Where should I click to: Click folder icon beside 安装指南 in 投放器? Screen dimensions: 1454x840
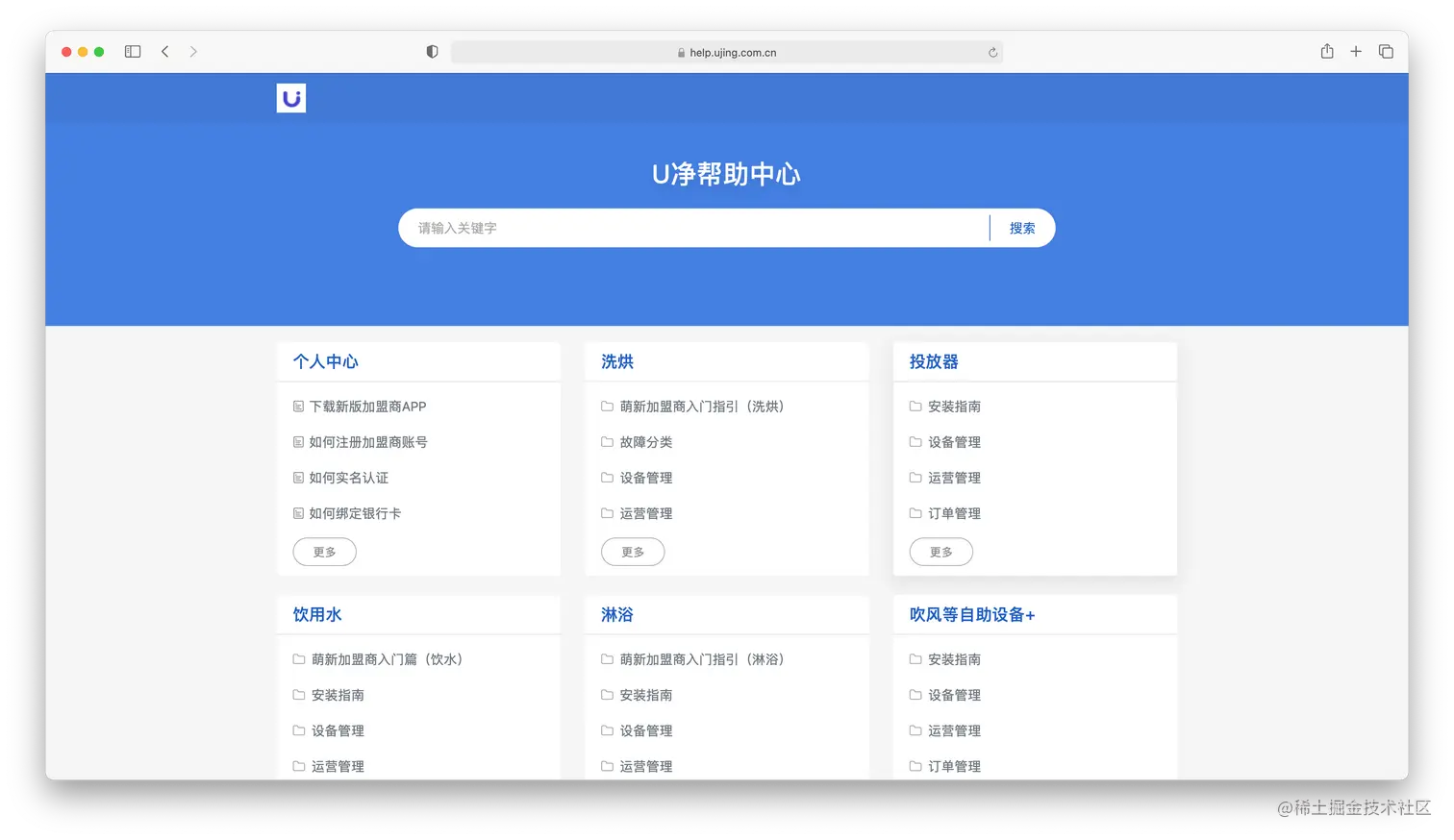pyautogui.click(x=915, y=407)
